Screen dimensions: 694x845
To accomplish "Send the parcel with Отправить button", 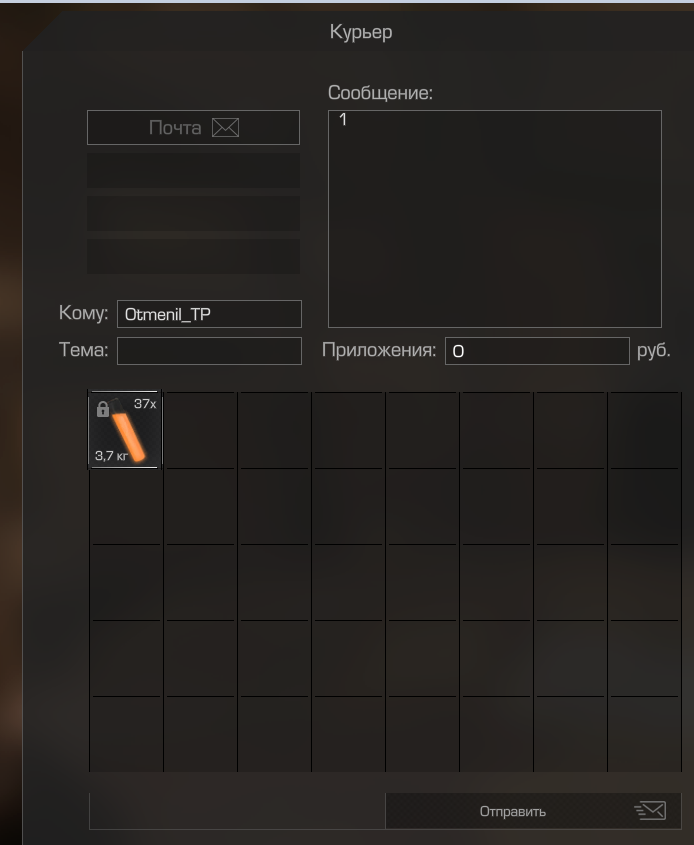I will click(x=533, y=811).
